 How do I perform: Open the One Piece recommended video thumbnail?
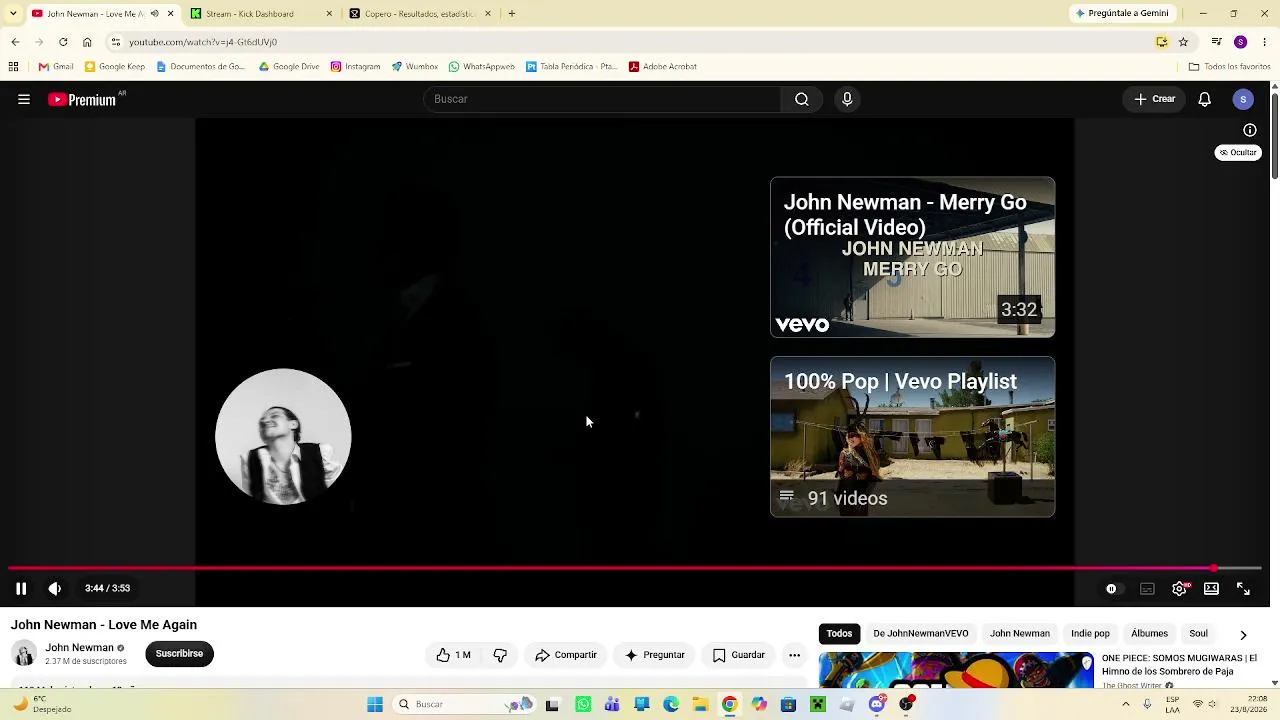click(x=956, y=671)
